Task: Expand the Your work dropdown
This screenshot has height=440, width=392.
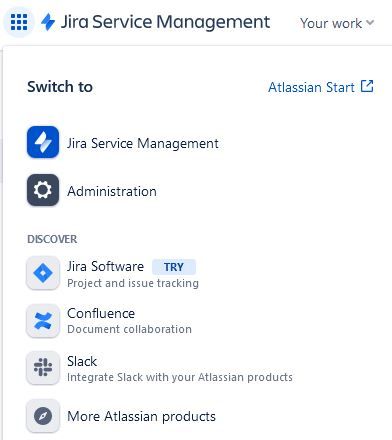Action: (337, 23)
